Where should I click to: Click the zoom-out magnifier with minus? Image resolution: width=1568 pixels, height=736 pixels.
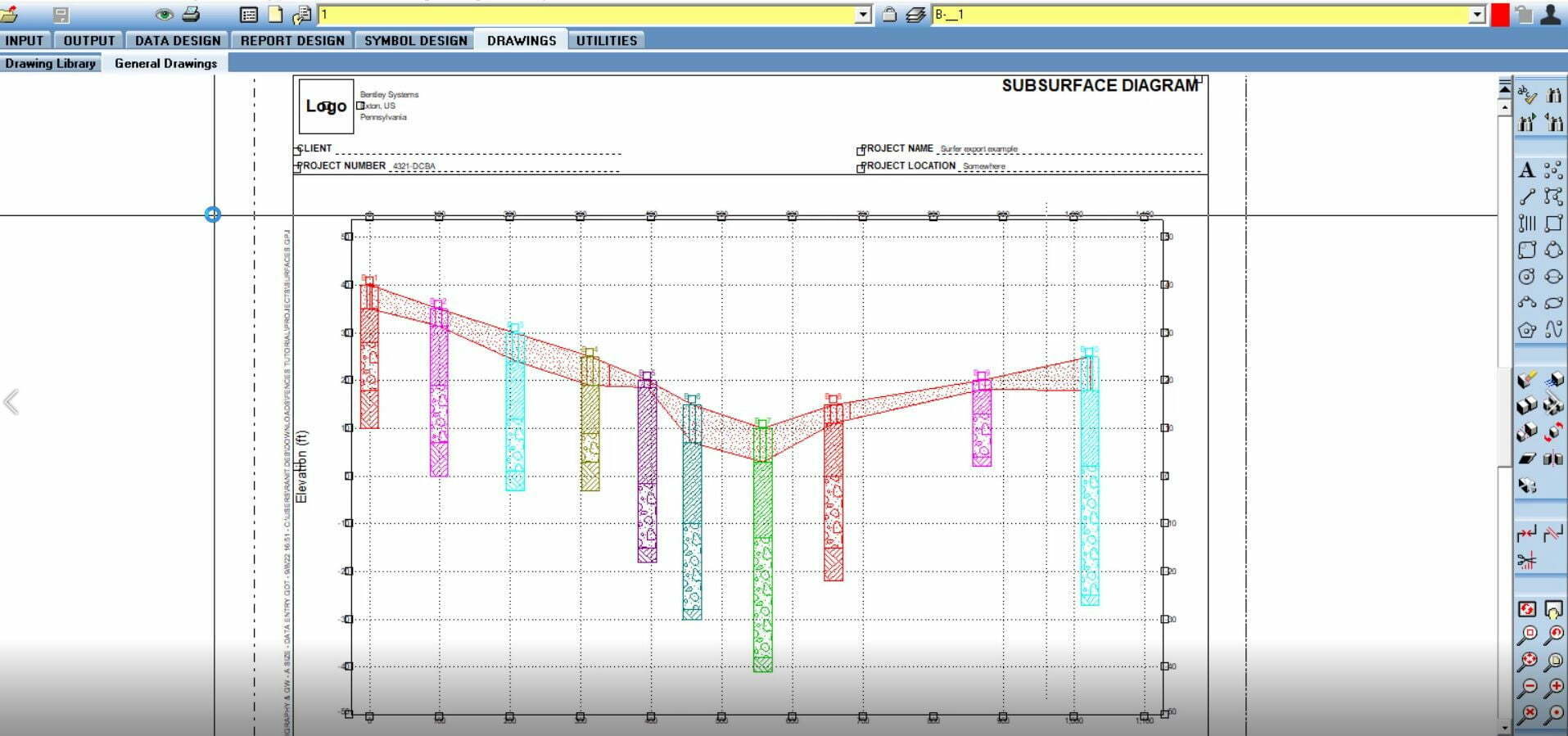click(x=1527, y=688)
